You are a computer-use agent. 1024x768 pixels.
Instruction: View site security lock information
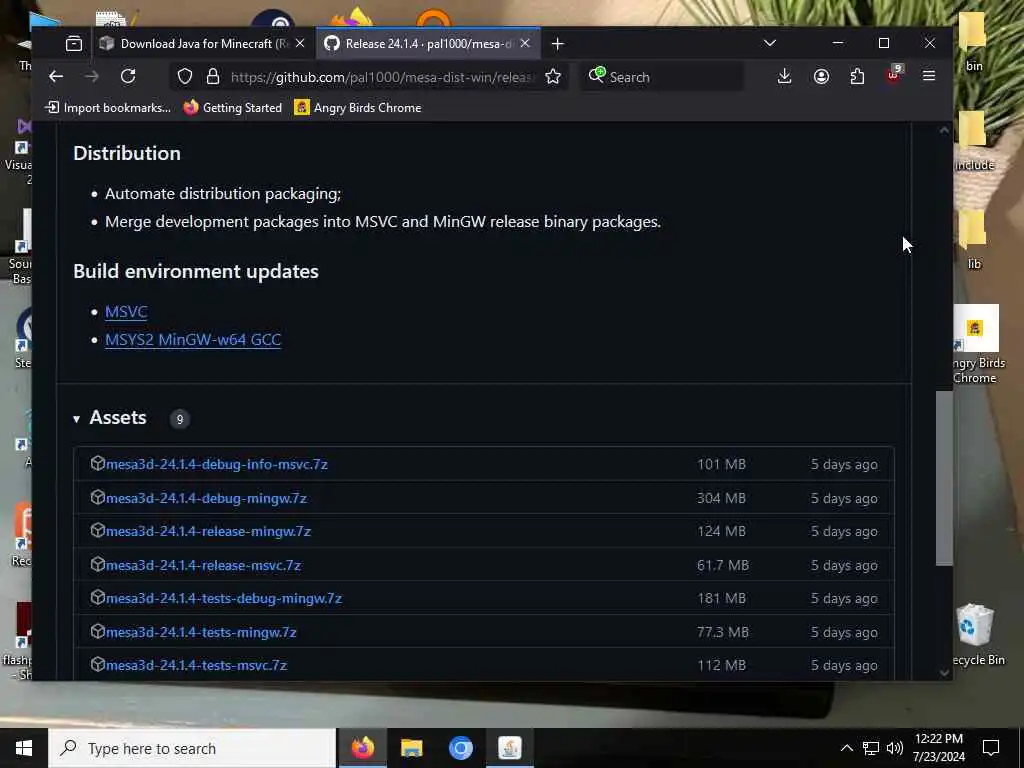(212, 76)
